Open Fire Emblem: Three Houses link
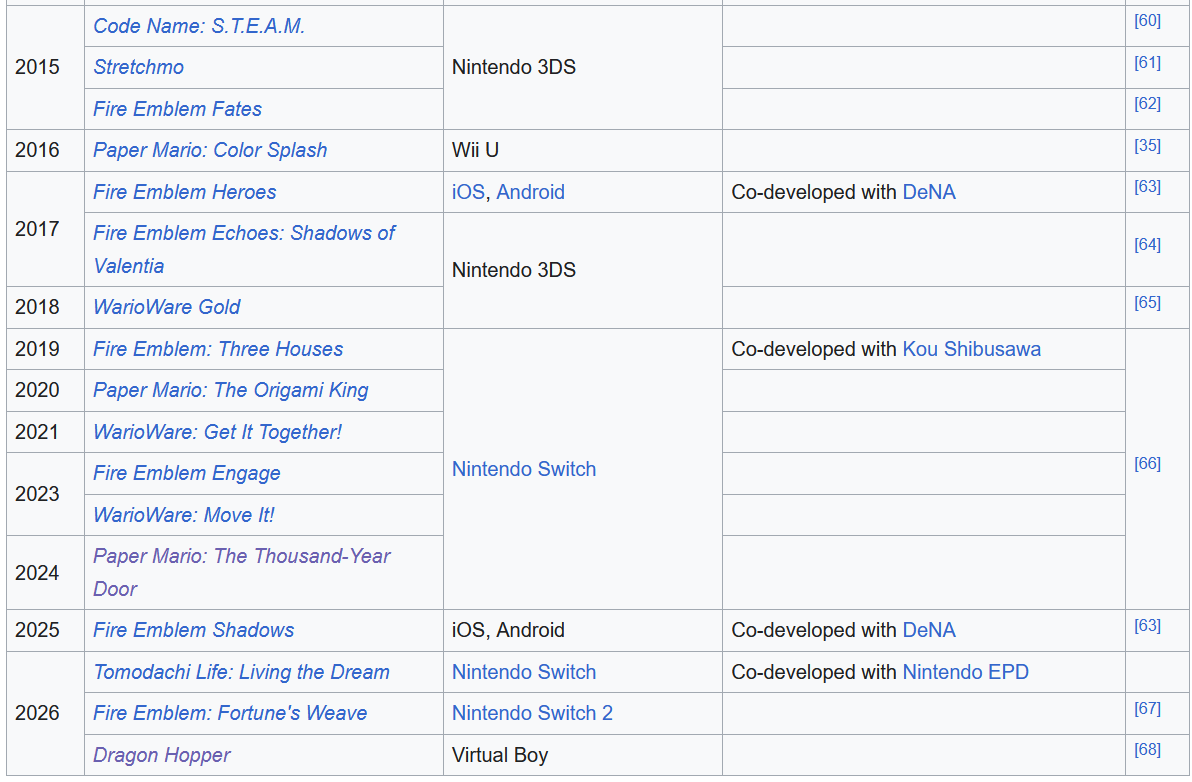 click(218, 349)
